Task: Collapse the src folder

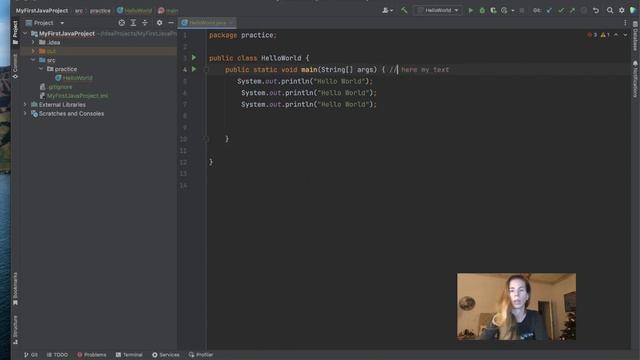Action: click(x=33, y=60)
